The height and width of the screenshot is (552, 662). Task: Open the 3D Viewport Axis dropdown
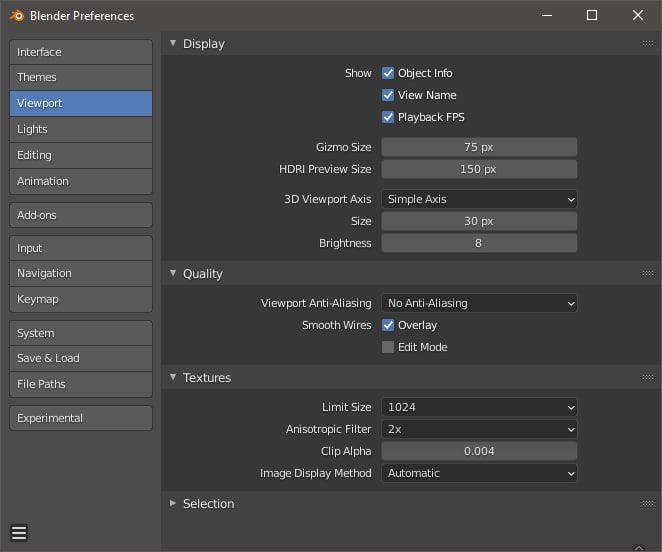click(x=479, y=199)
